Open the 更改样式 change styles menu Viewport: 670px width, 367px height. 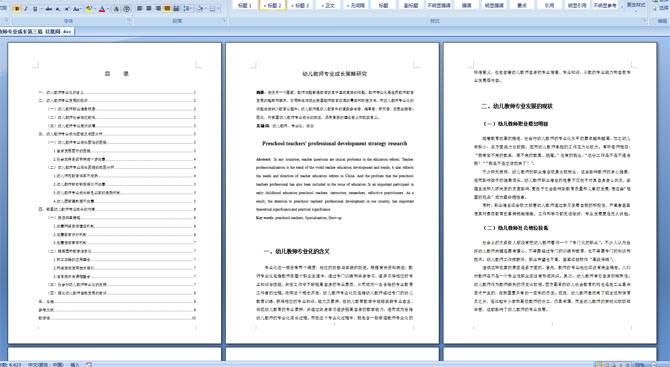pyautogui.click(x=636, y=6)
